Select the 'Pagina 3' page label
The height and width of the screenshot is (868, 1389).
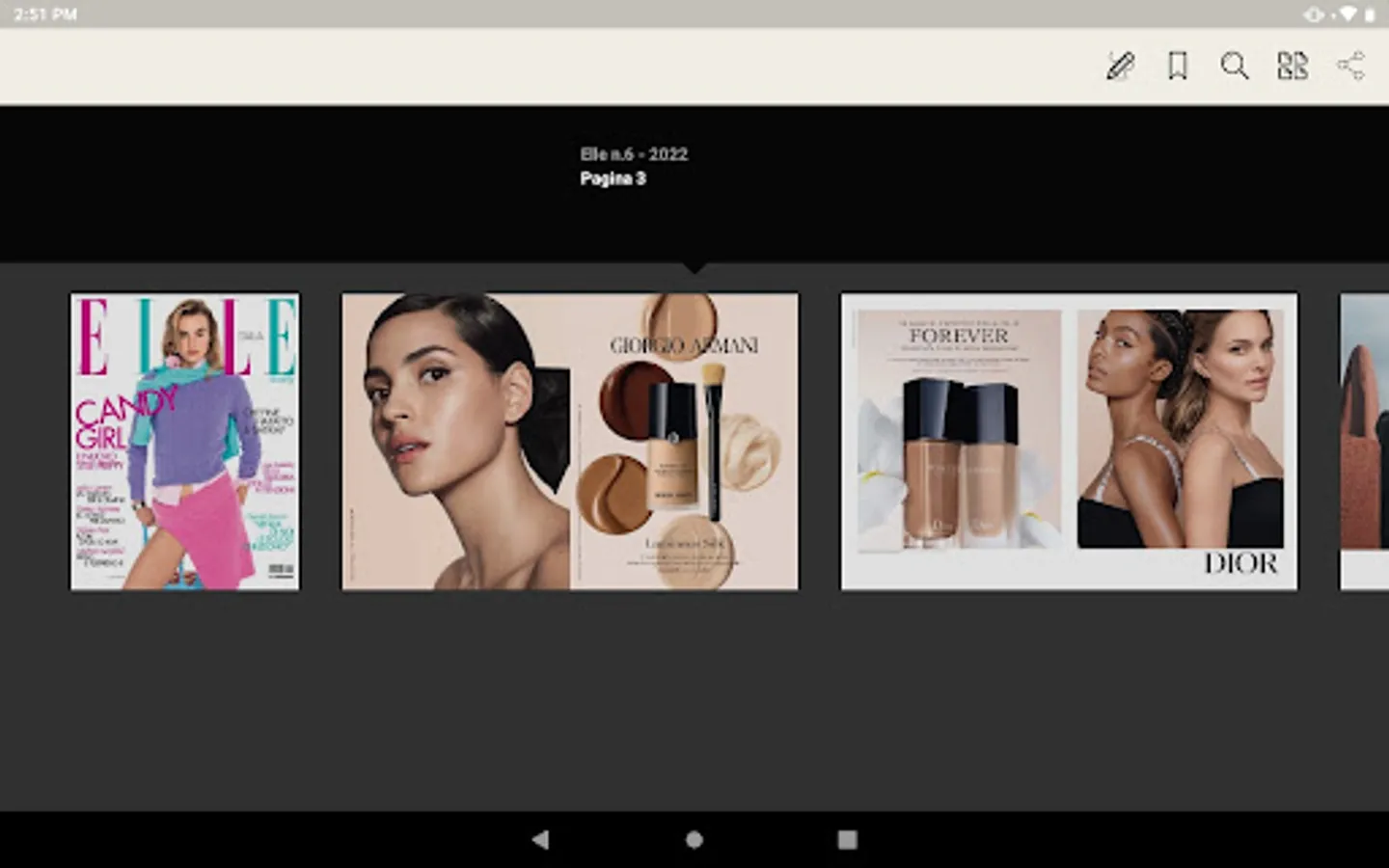click(613, 178)
